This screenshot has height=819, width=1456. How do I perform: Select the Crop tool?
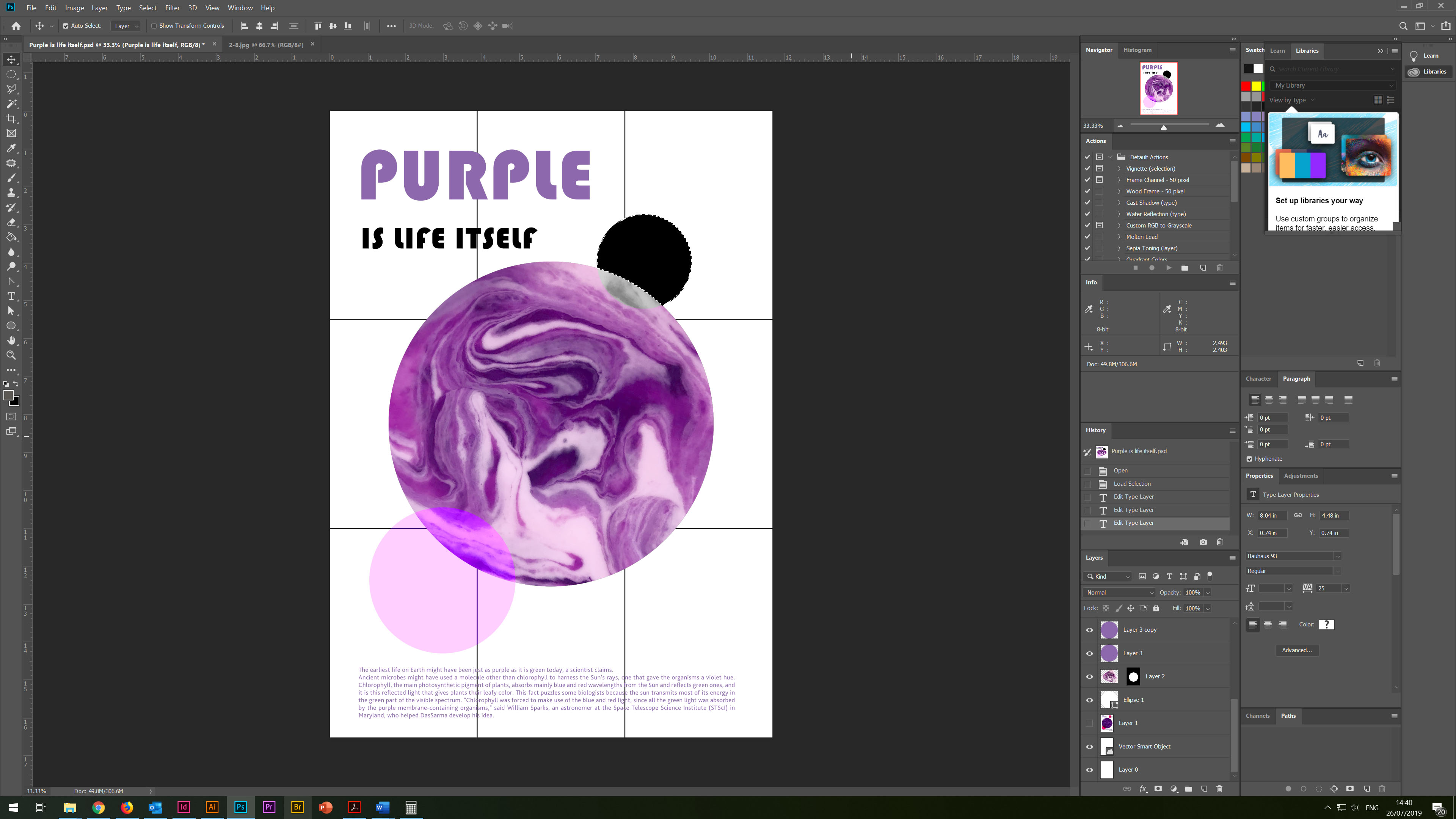(x=11, y=119)
